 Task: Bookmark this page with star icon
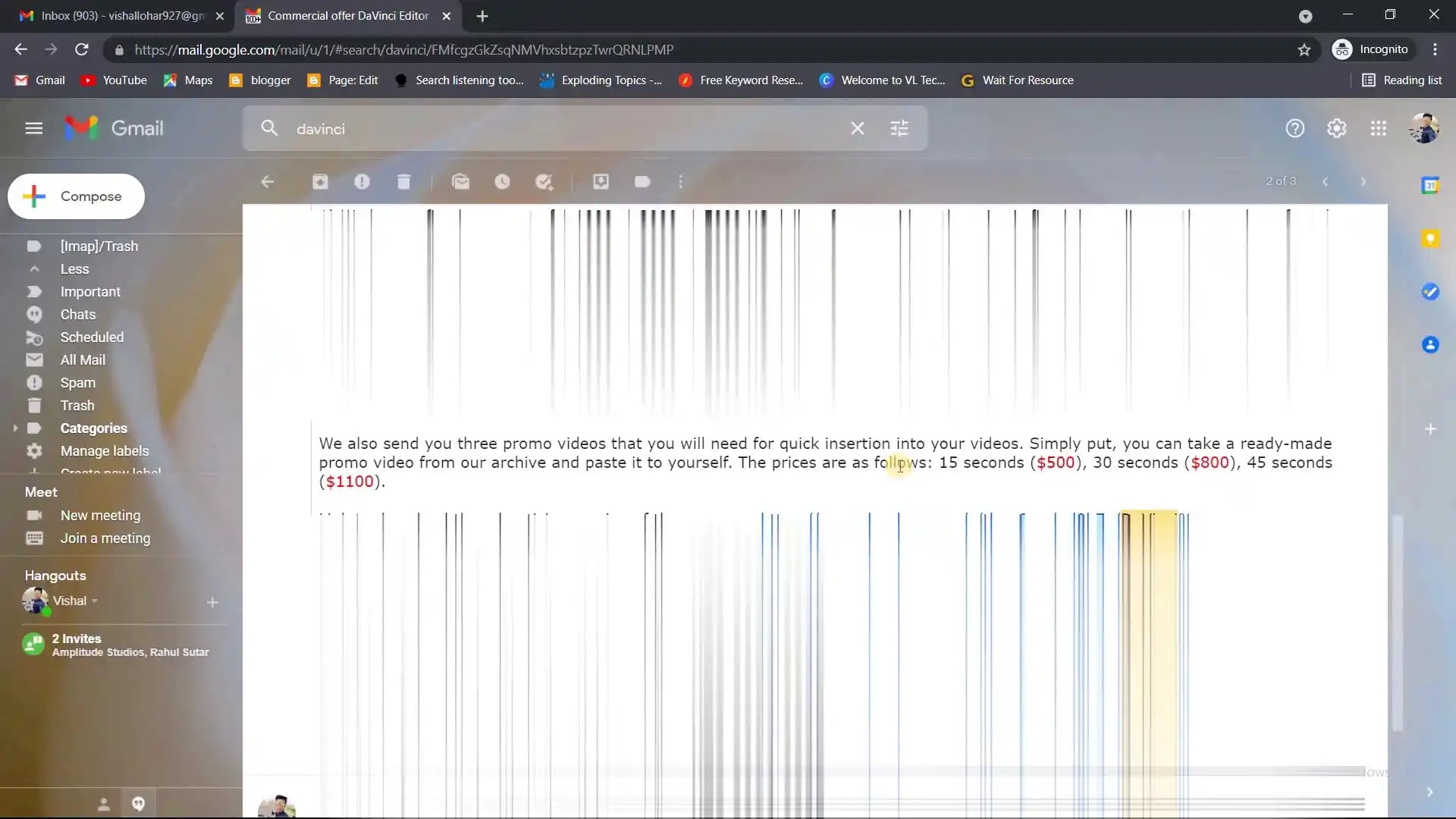pyautogui.click(x=1304, y=50)
